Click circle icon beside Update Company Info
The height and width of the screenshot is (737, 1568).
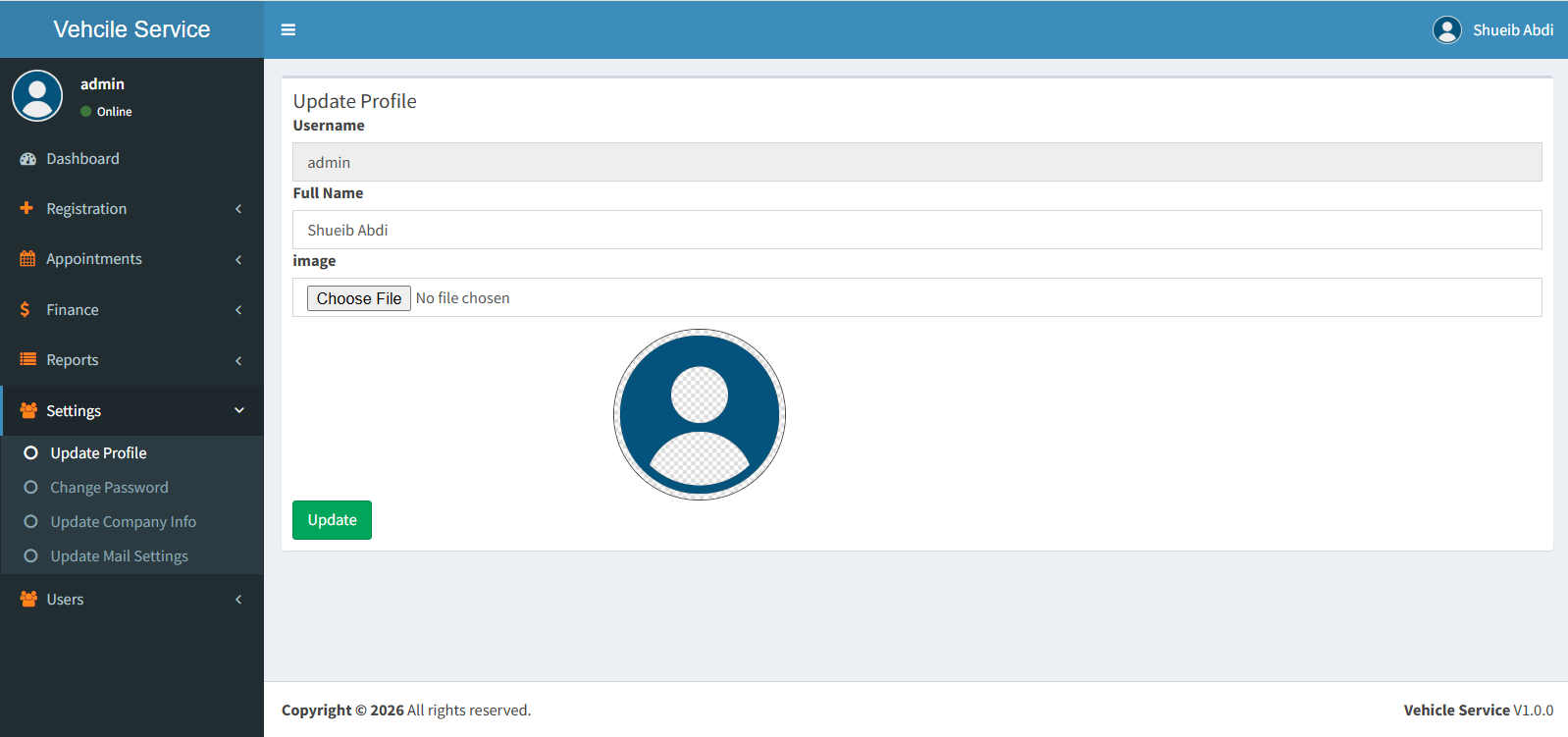pos(30,521)
